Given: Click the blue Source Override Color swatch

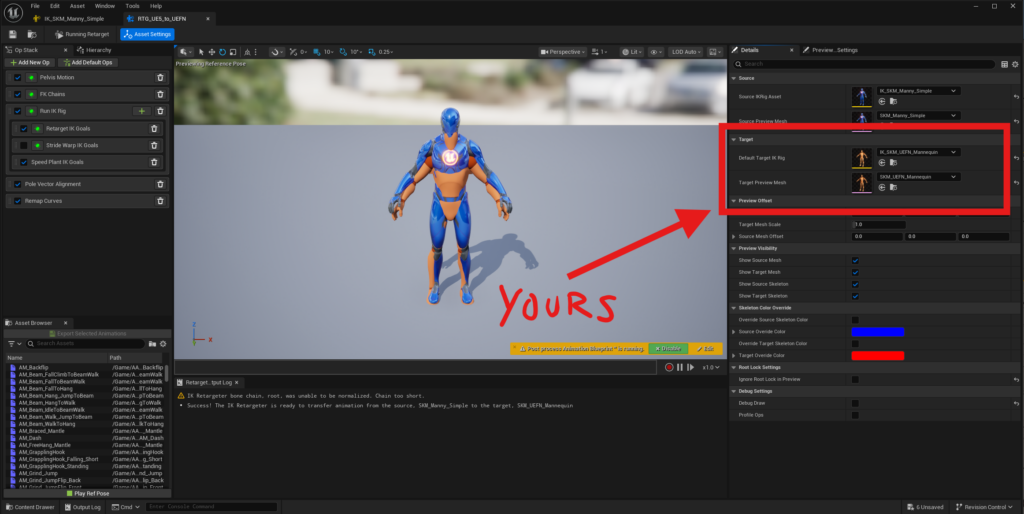Looking at the screenshot, I should click(x=877, y=331).
